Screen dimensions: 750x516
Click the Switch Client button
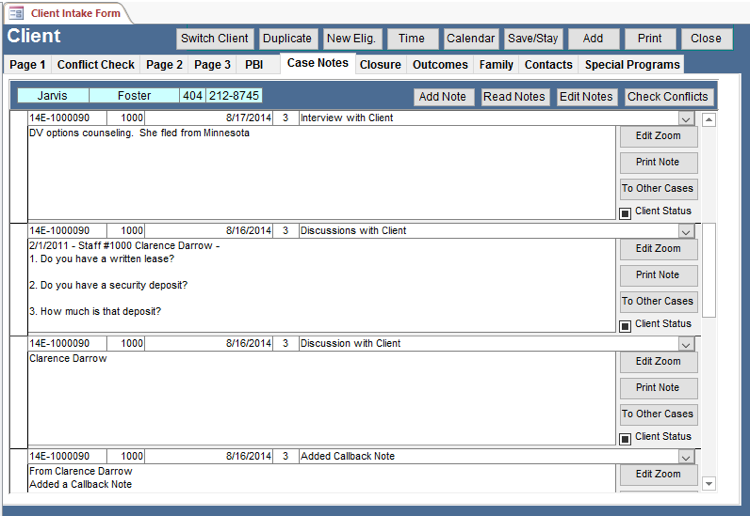click(215, 39)
